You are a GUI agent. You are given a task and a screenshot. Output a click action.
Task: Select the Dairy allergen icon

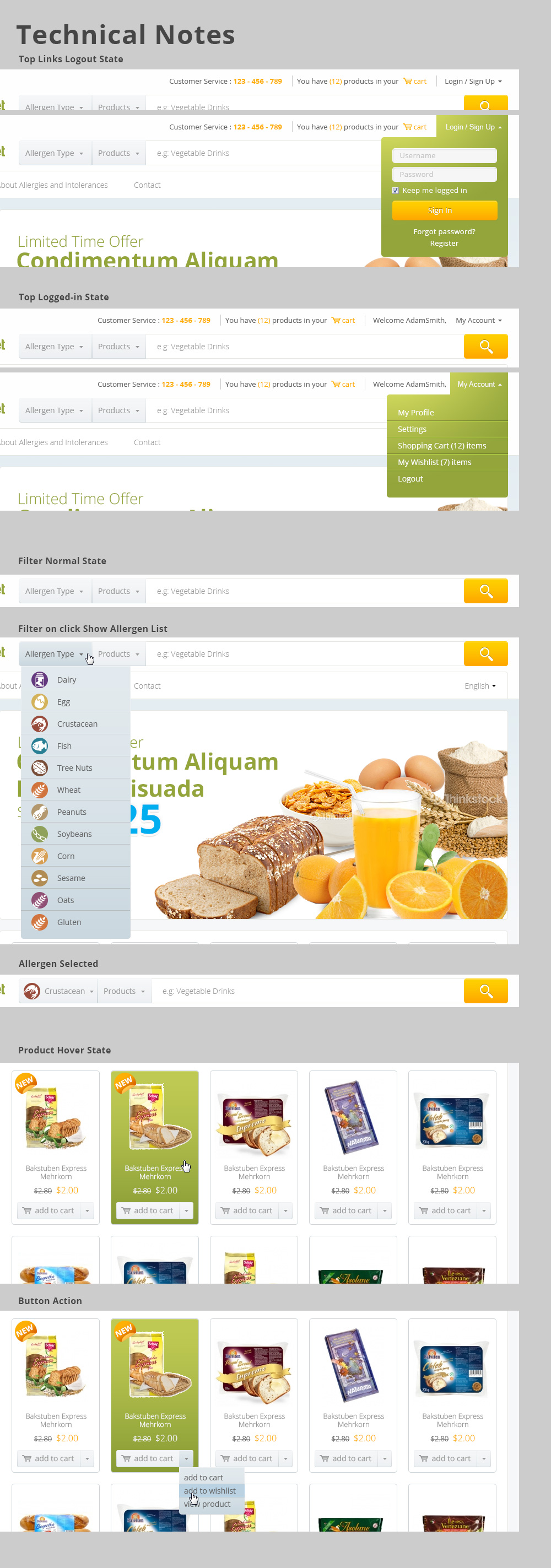40,679
